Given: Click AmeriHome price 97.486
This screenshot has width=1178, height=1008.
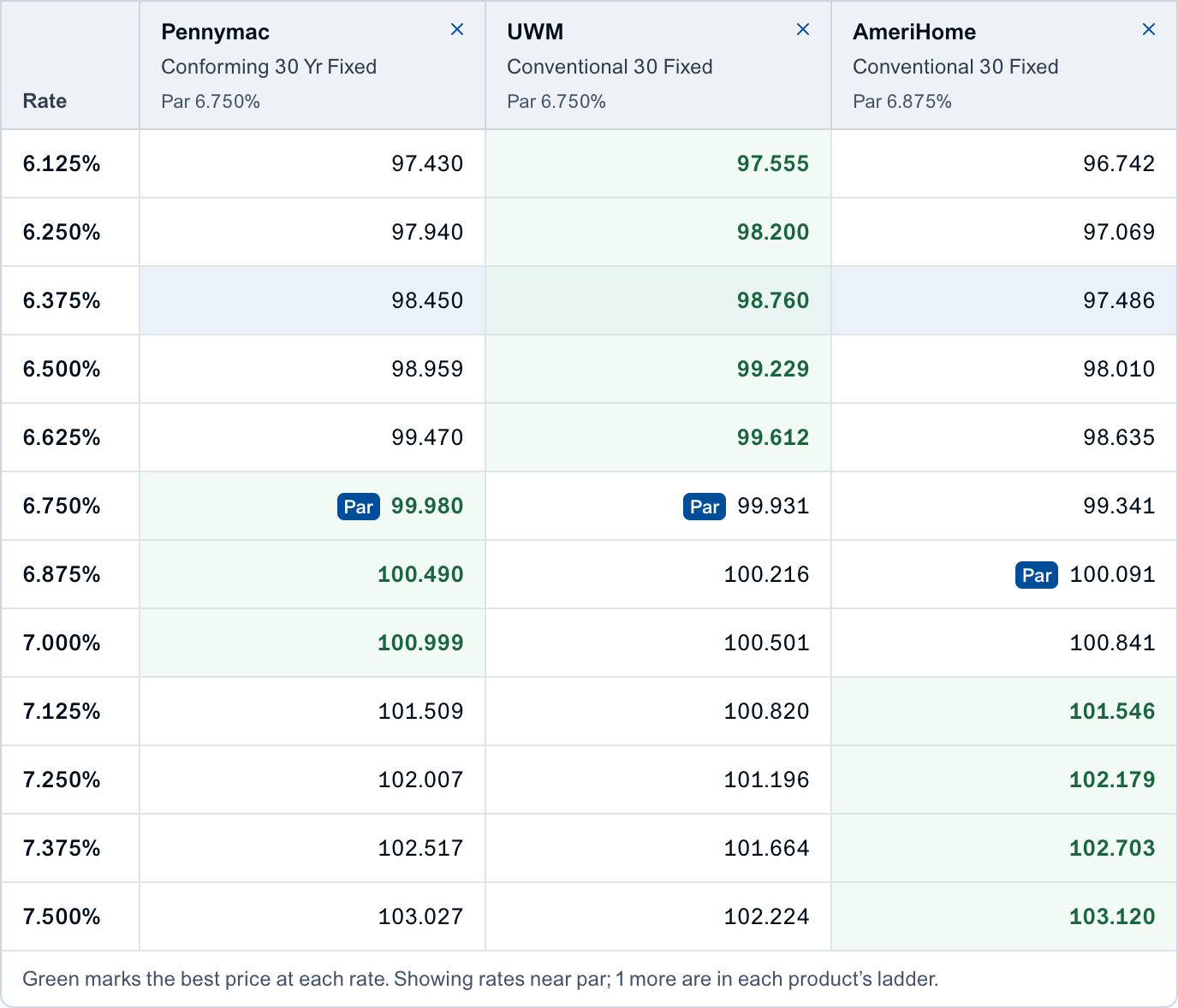Looking at the screenshot, I should click(x=1119, y=300).
